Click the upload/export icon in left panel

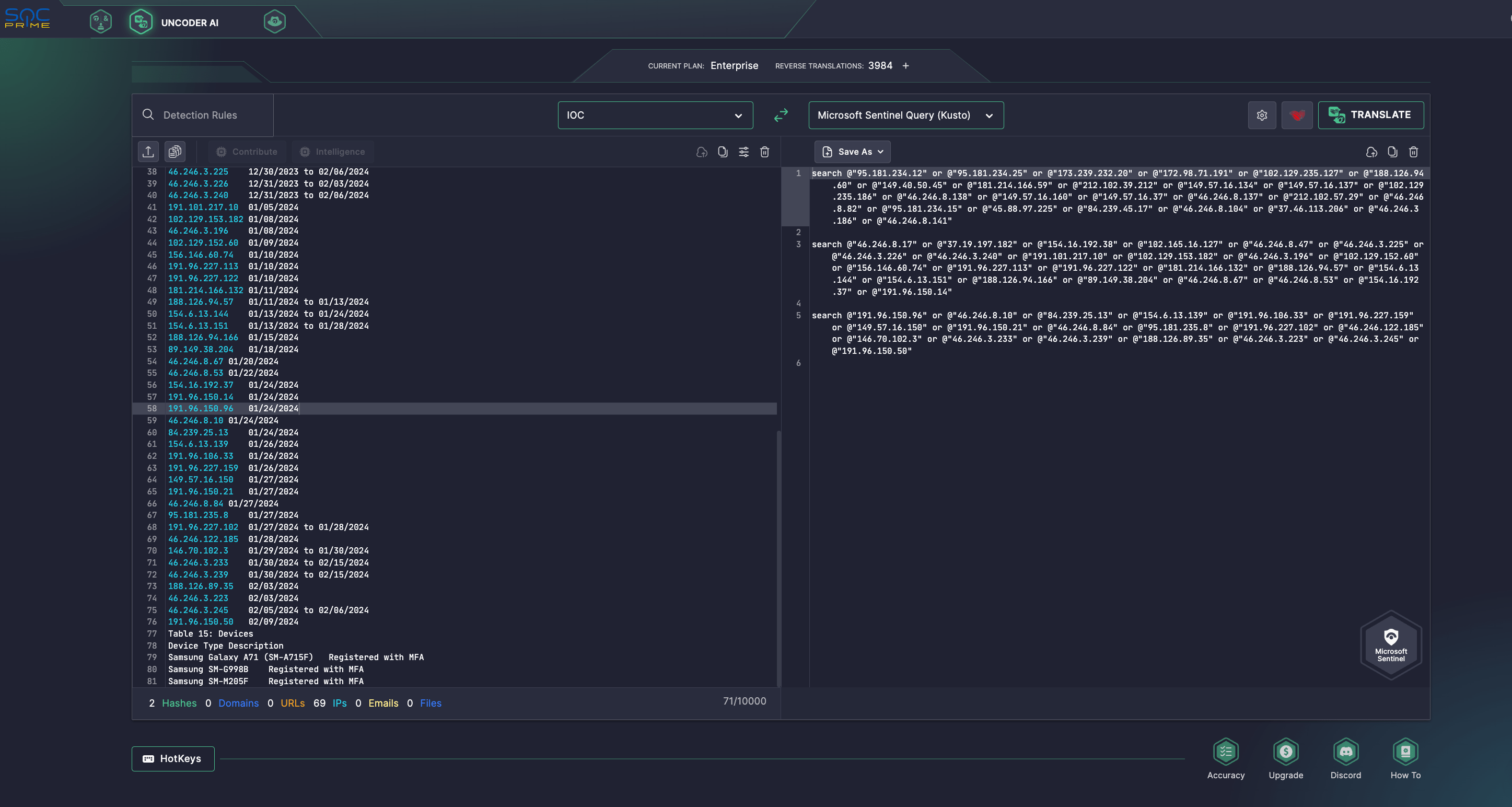click(x=148, y=152)
